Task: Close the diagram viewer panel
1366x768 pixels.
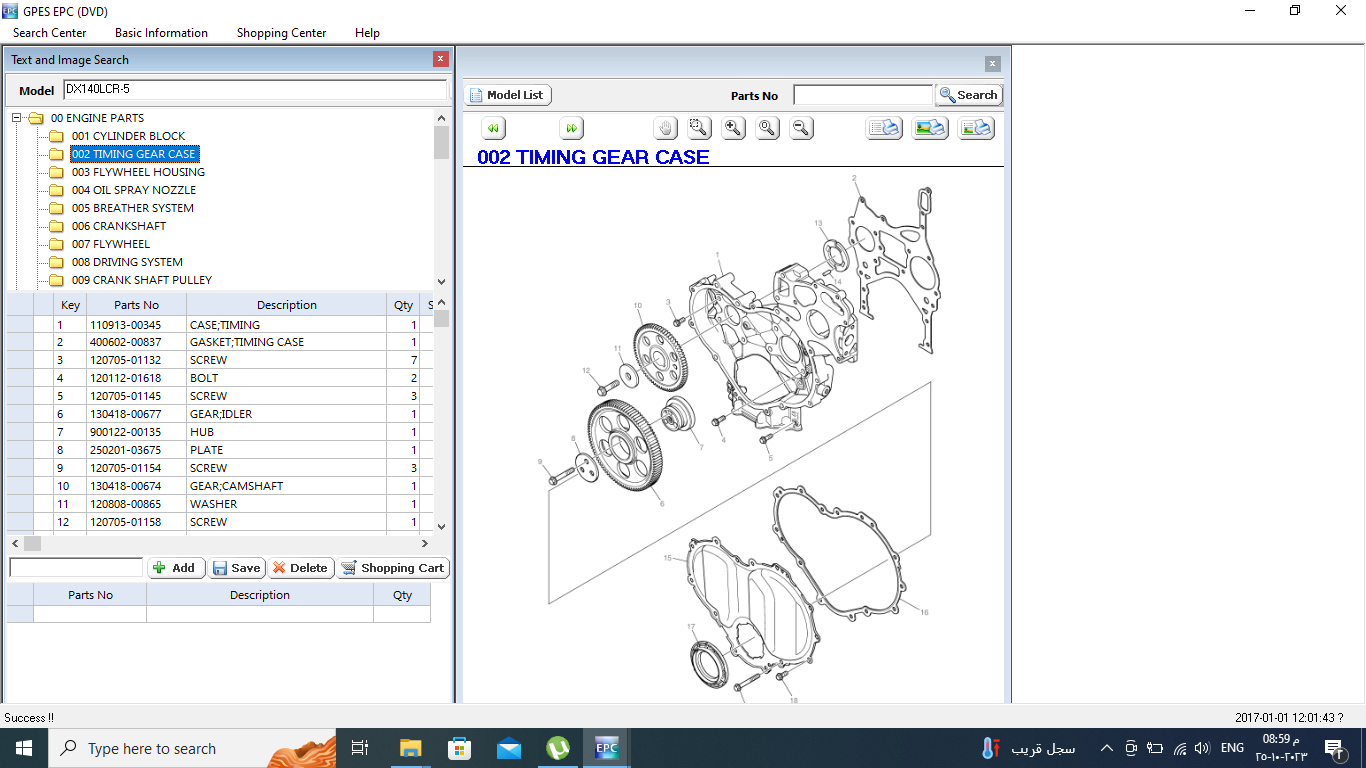Action: tap(992, 63)
